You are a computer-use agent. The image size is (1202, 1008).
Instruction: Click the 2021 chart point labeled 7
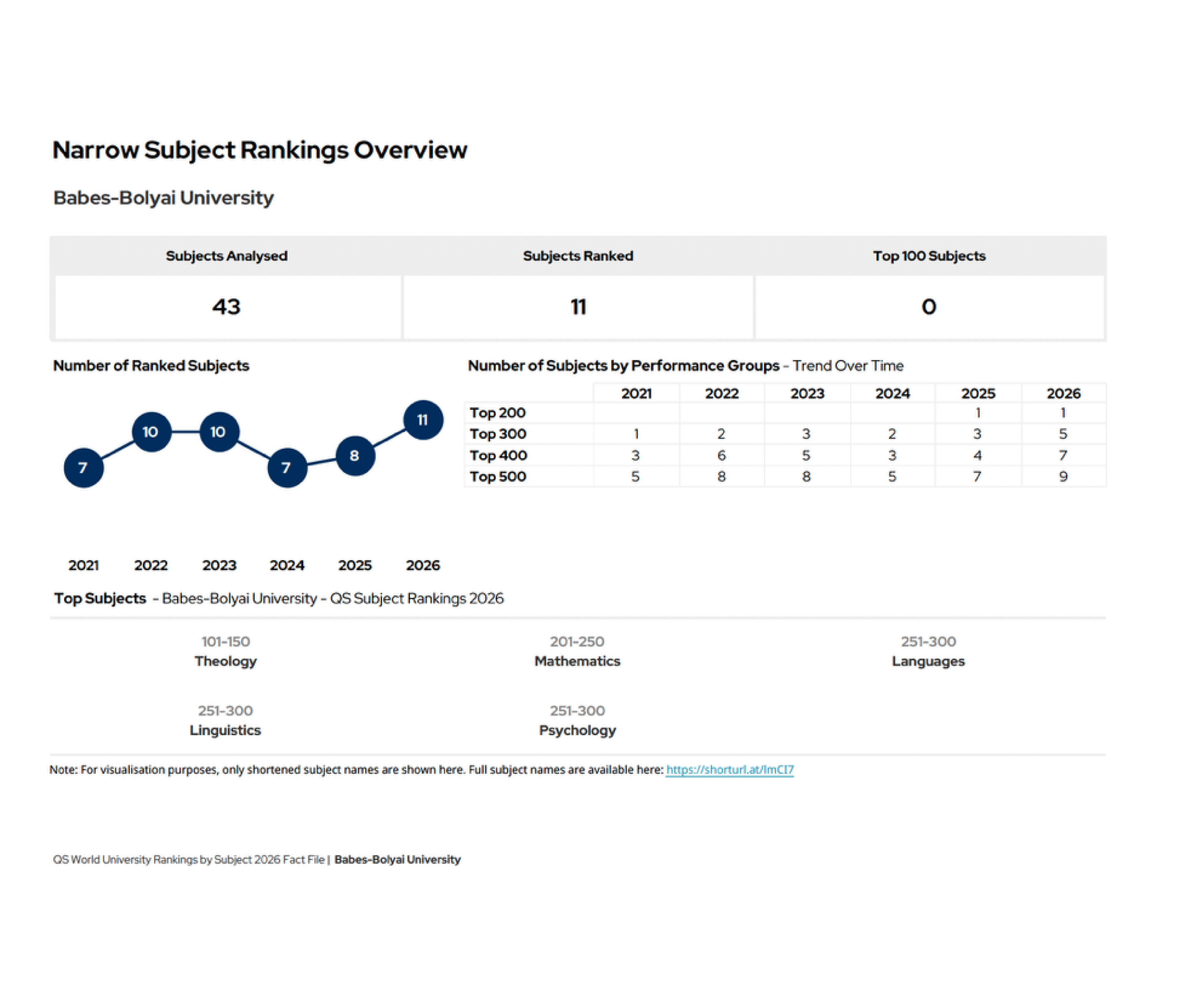(x=83, y=468)
